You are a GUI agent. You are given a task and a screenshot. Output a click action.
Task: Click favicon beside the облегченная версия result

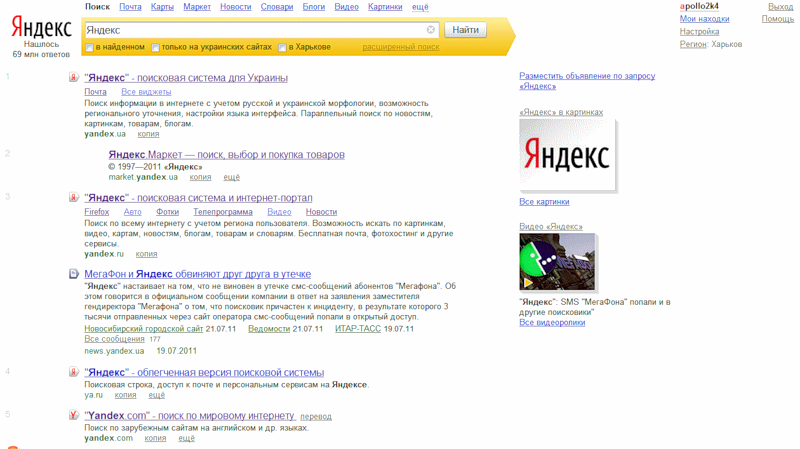click(x=74, y=372)
